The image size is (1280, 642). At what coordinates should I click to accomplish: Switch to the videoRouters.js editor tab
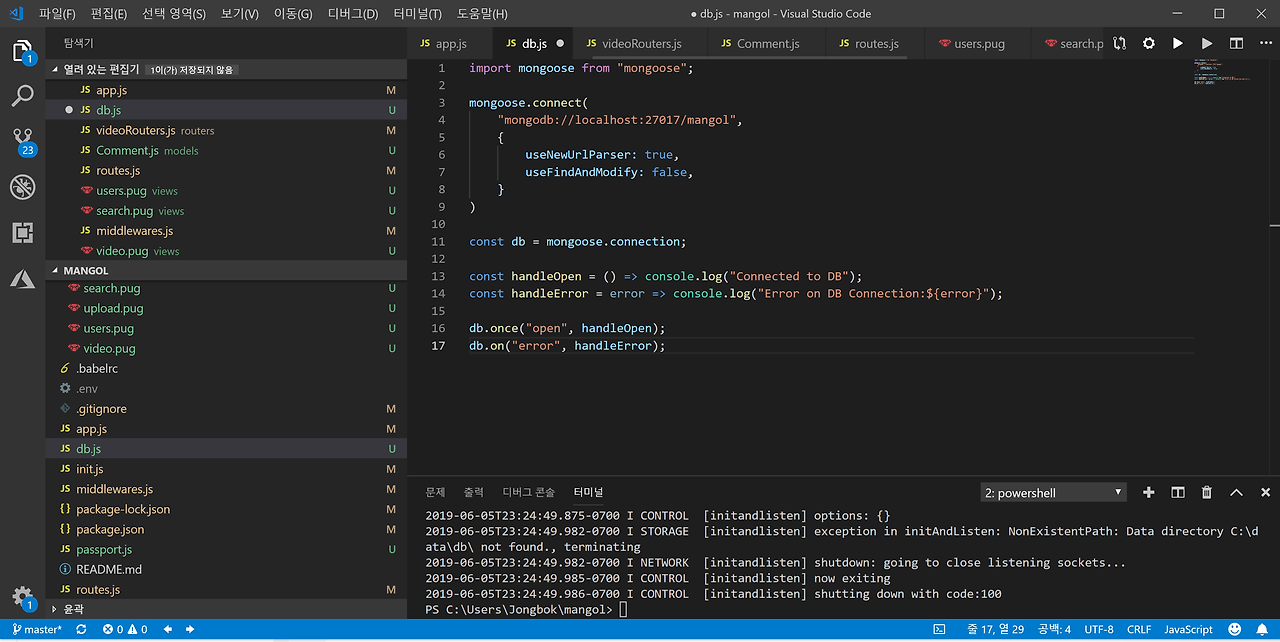coord(640,44)
